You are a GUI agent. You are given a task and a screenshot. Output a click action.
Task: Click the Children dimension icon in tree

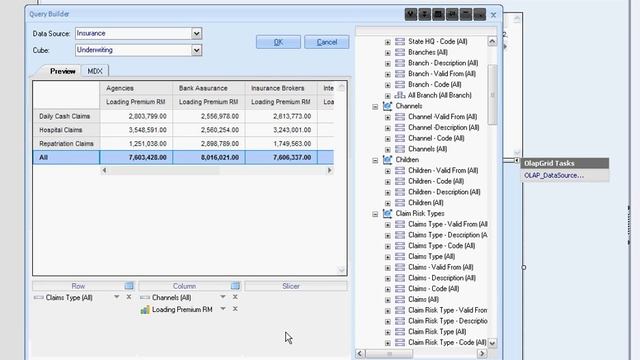click(x=387, y=160)
